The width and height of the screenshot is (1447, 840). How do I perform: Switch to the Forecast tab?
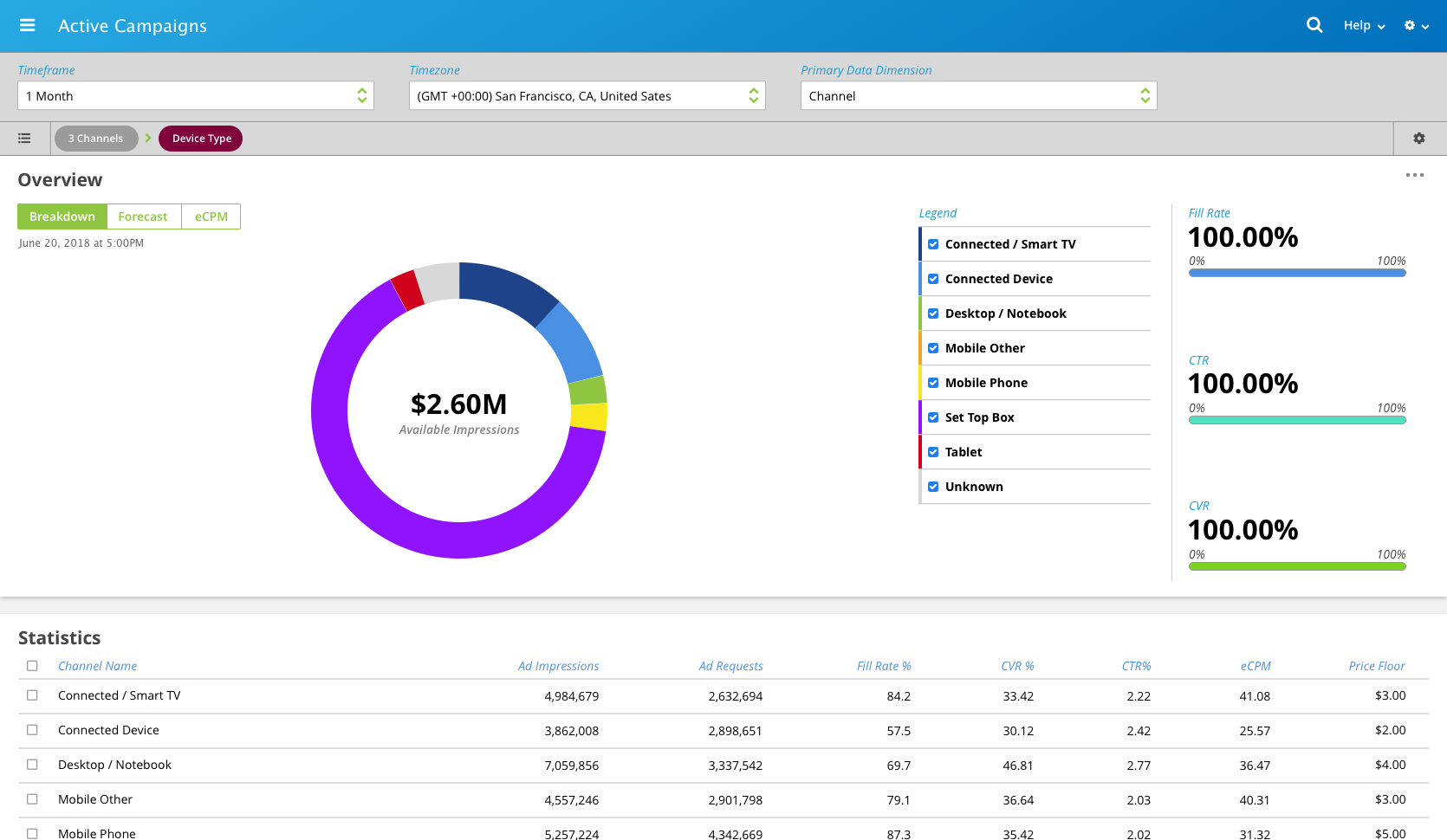[143, 216]
